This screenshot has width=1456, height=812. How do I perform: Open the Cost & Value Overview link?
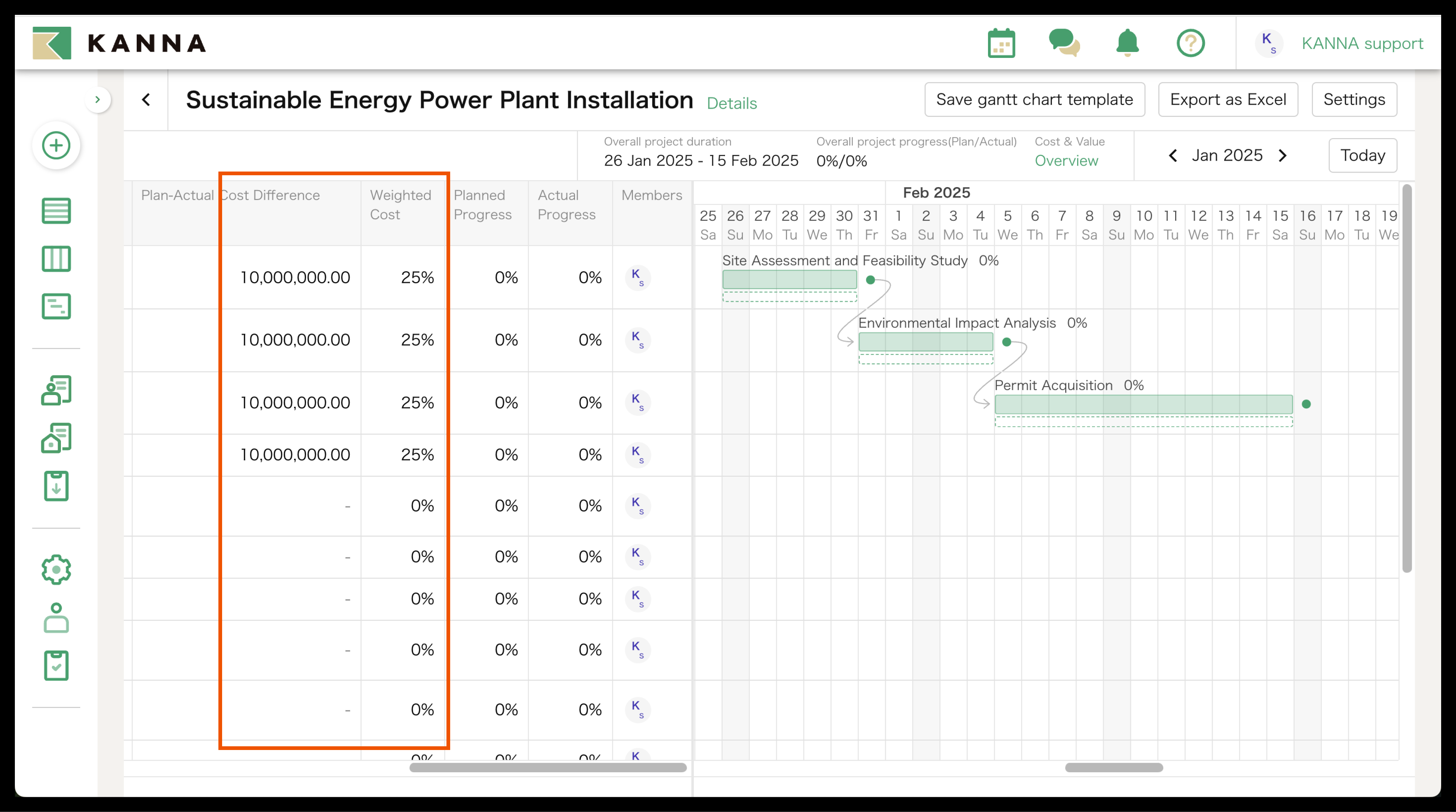click(1065, 160)
